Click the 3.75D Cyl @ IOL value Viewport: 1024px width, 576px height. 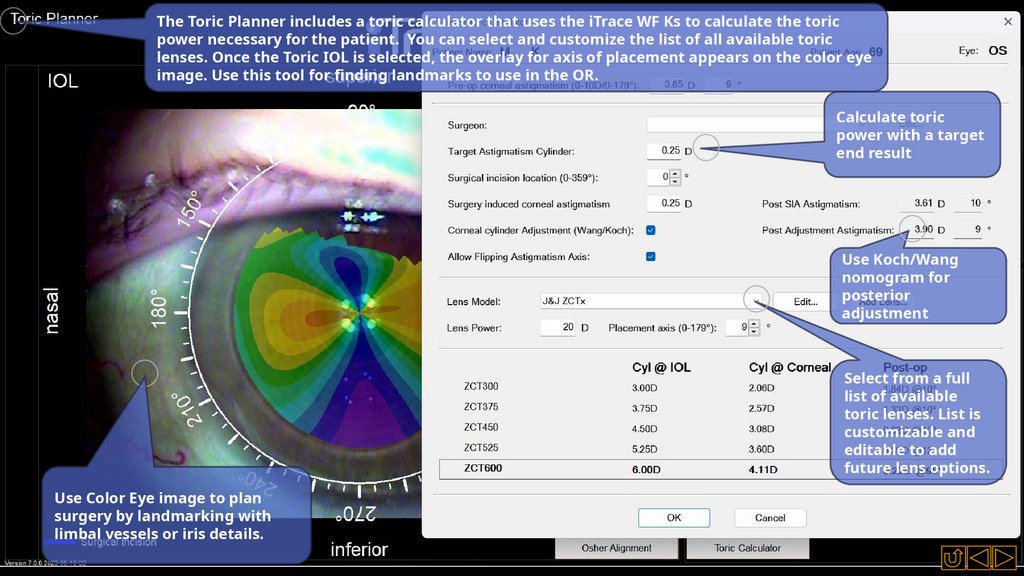pyautogui.click(x=645, y=408)
